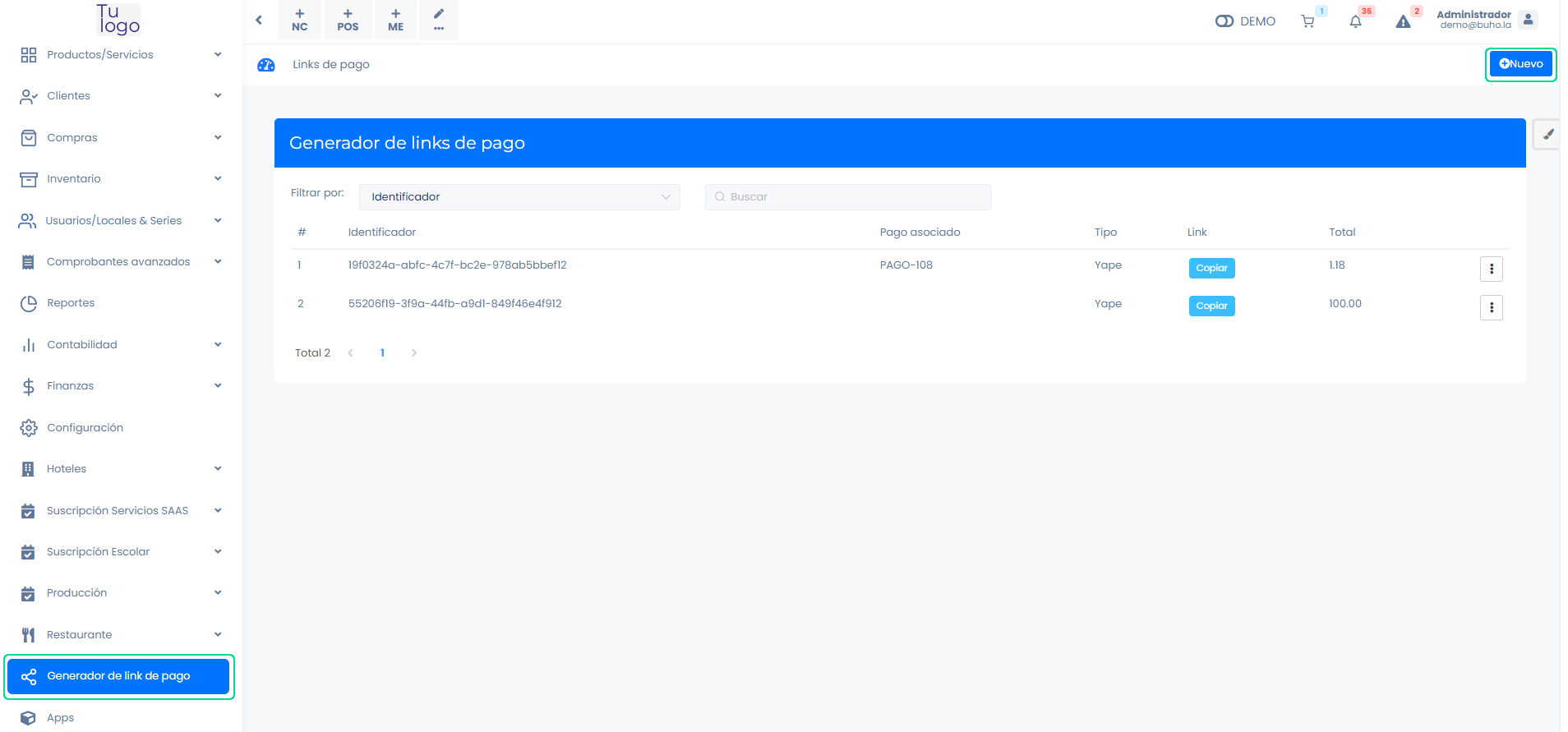
Task: Click the Nuevo button
Action: click(x=1520, y=64)
